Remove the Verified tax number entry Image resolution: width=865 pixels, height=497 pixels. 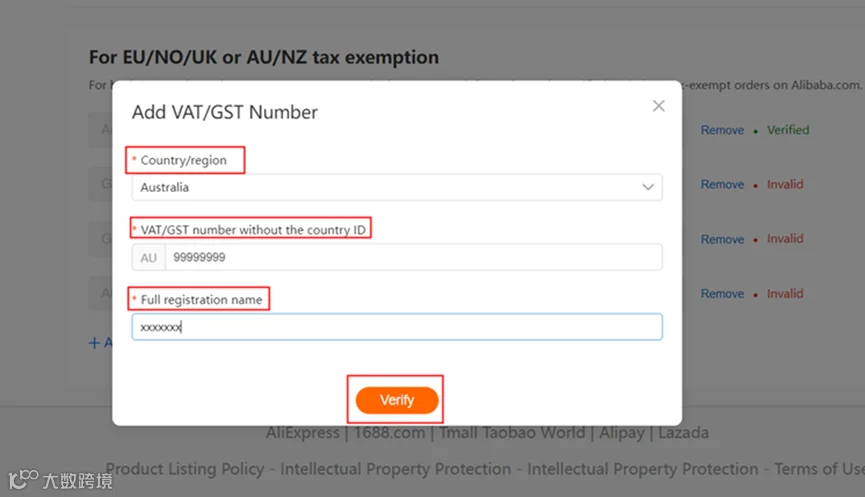[x=722, y=130]
